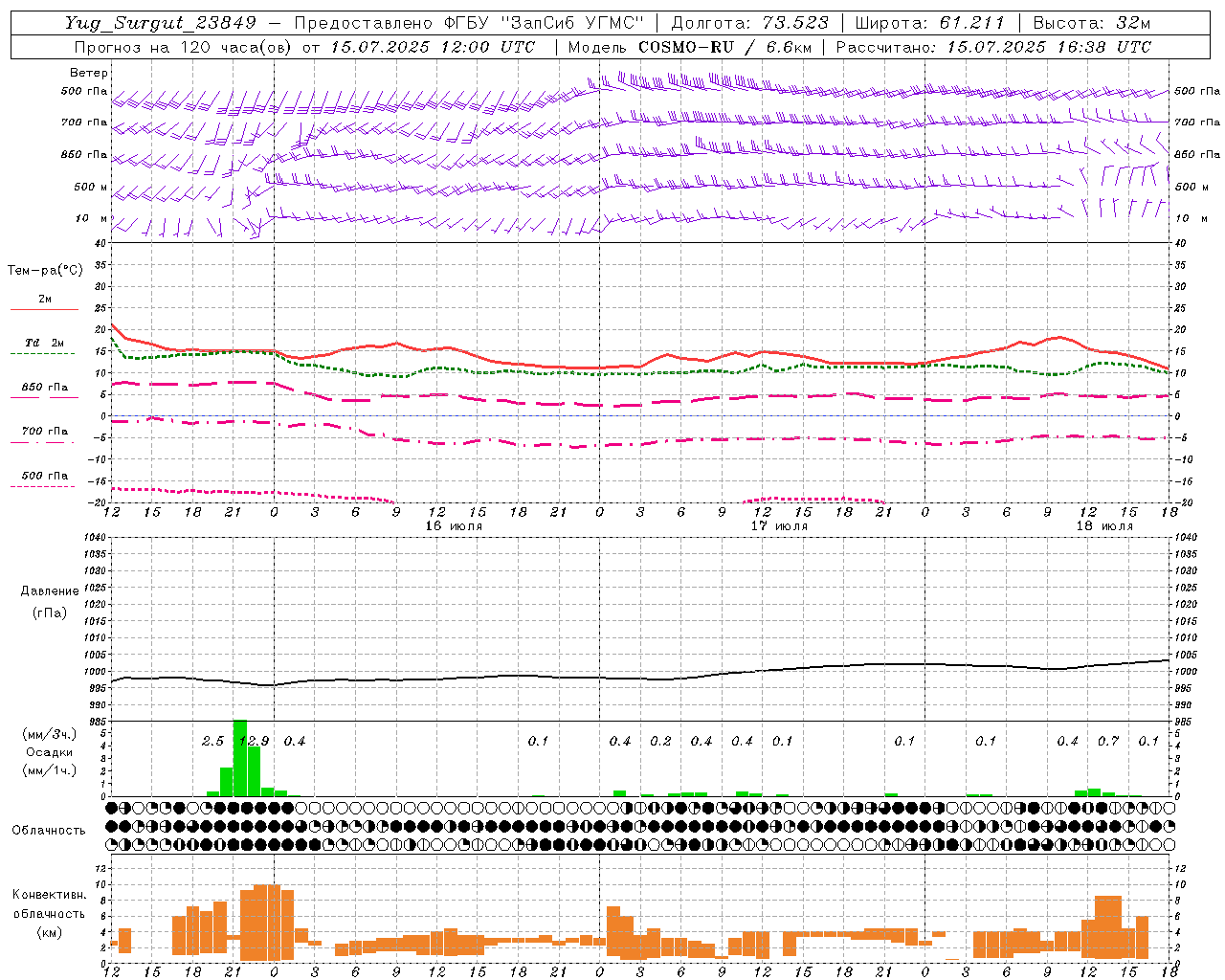
Task: Click the longitude value Долгота: 73.523
Action: point(749,23)
